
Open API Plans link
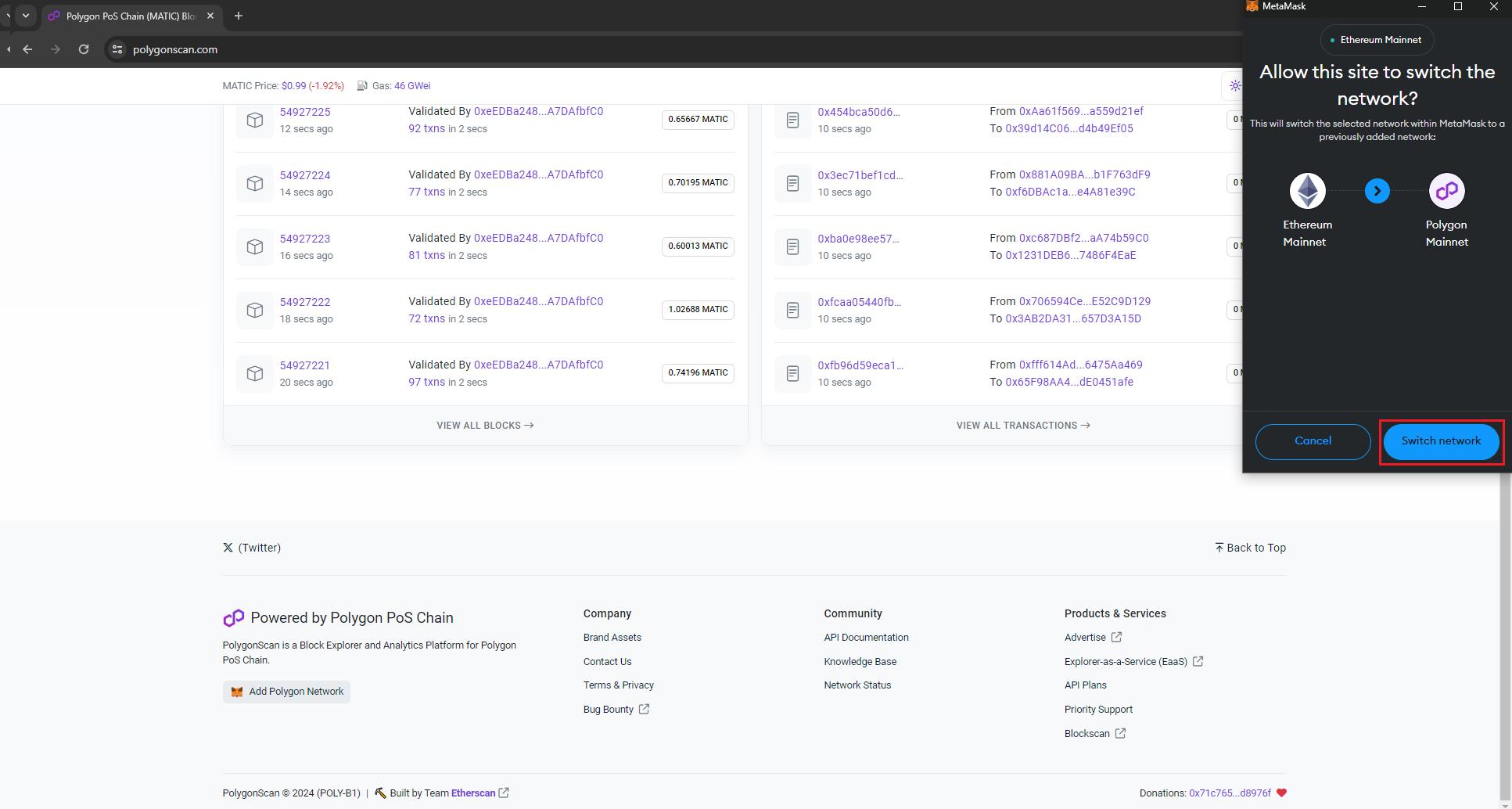1085,685
